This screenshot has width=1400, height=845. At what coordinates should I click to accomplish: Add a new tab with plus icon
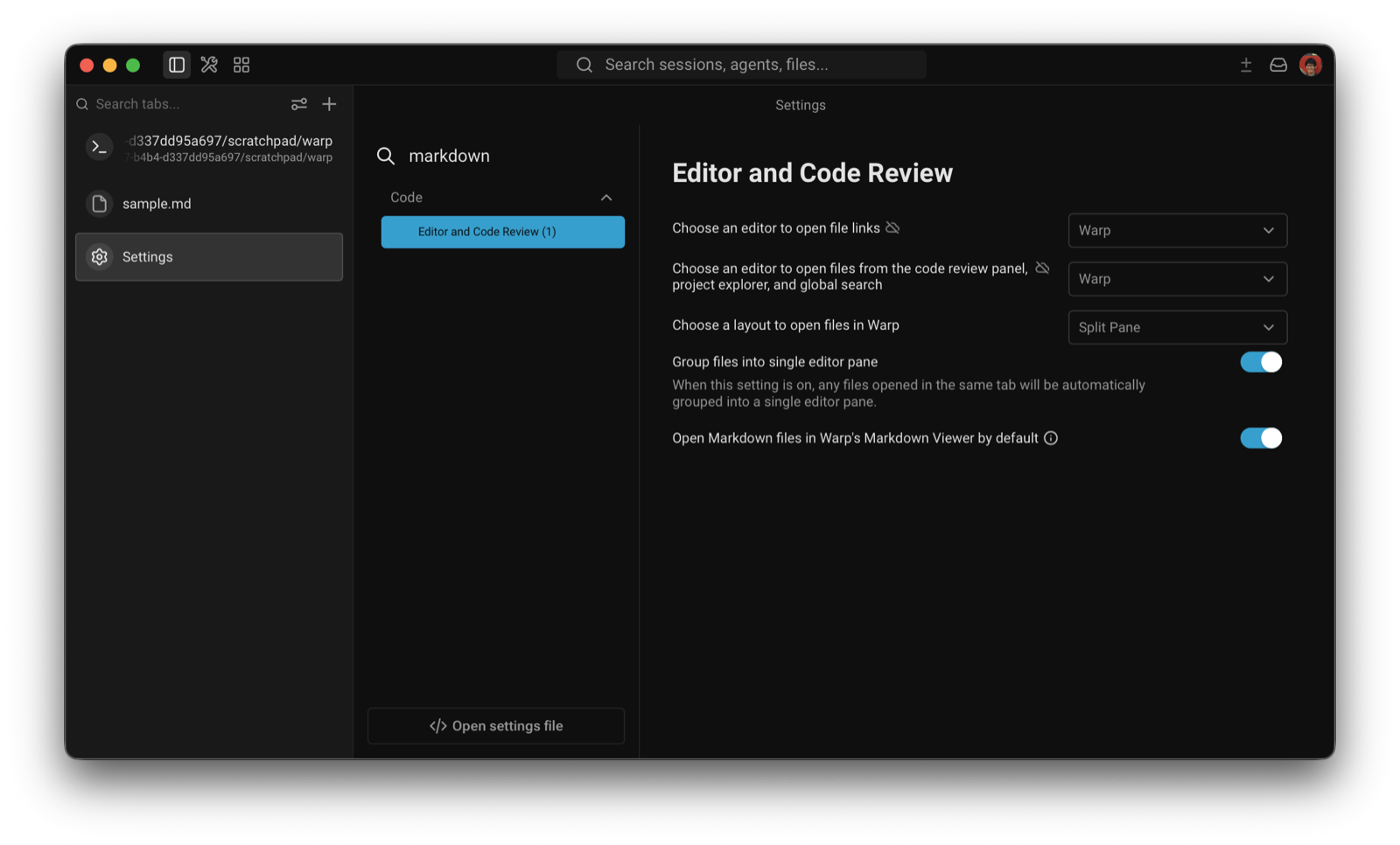pyautogui.click(x=329, y=104)
